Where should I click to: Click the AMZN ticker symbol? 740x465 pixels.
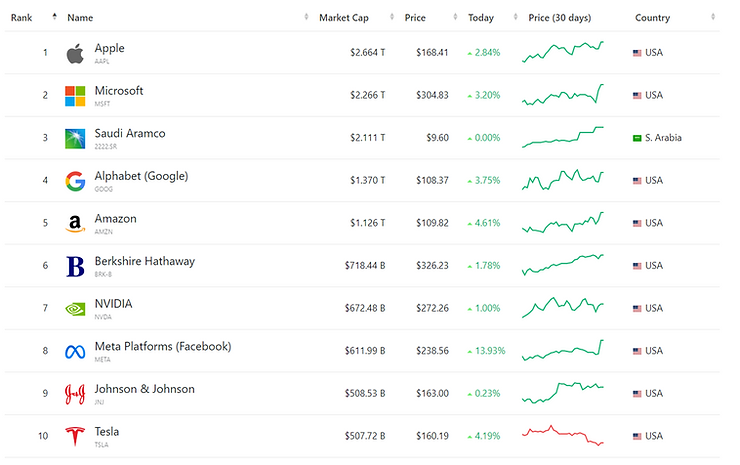coord(103,232)
